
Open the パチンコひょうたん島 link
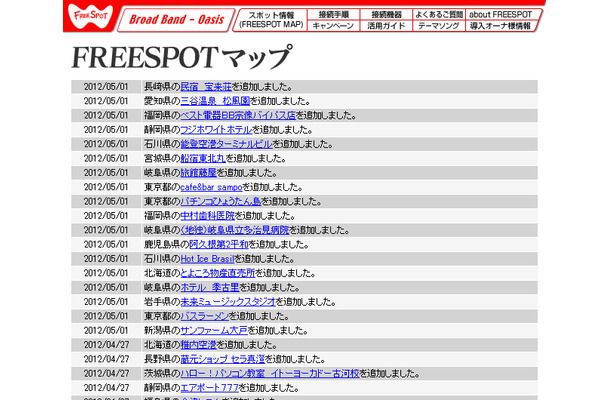point(221,202)
